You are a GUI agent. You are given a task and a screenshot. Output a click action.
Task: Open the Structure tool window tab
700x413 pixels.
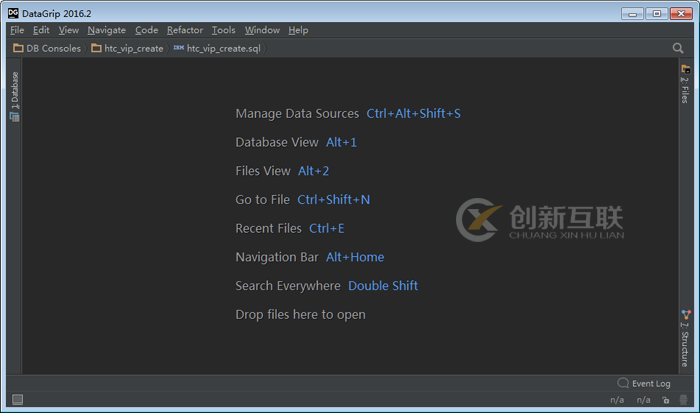(x=685, y=338)
